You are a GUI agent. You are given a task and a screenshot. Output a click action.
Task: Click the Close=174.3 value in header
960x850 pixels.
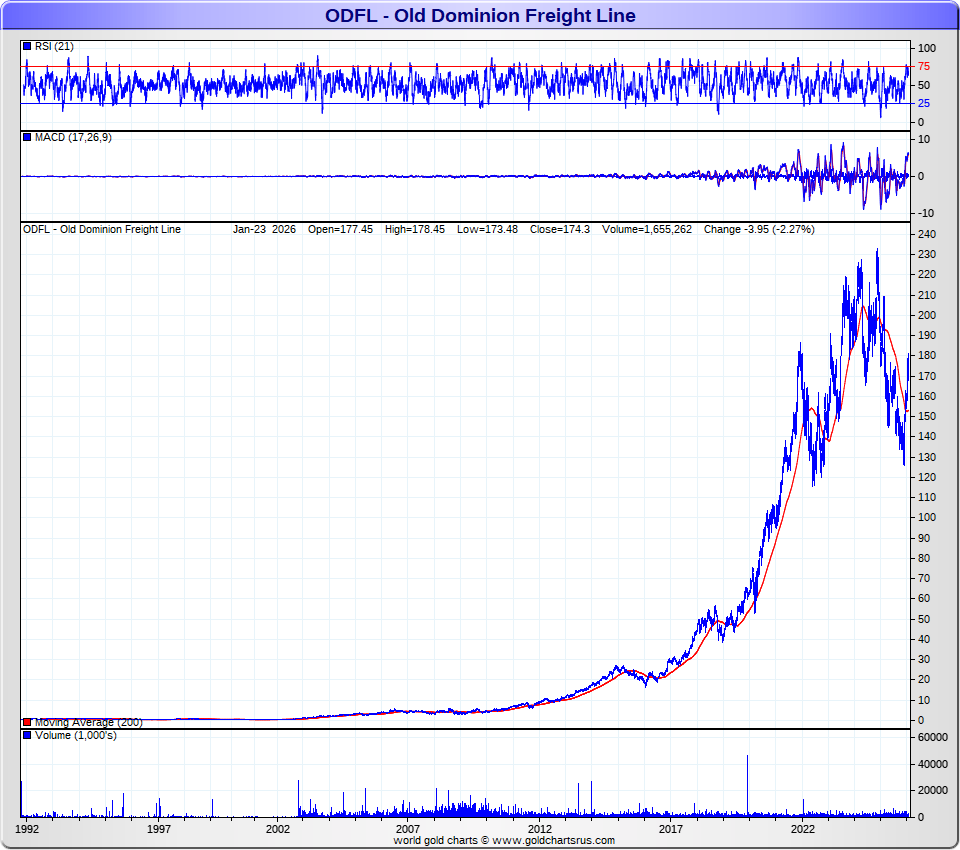click(x=560, y=229)
